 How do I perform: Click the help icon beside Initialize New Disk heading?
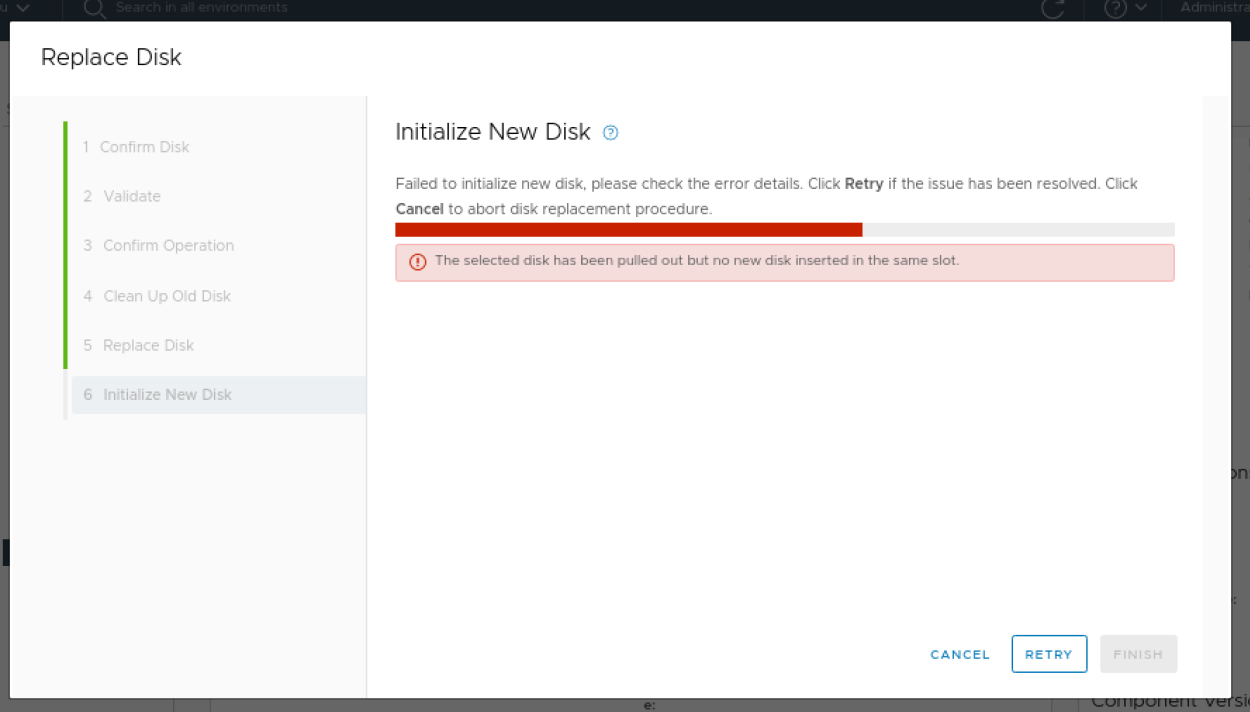coord(610,132)
